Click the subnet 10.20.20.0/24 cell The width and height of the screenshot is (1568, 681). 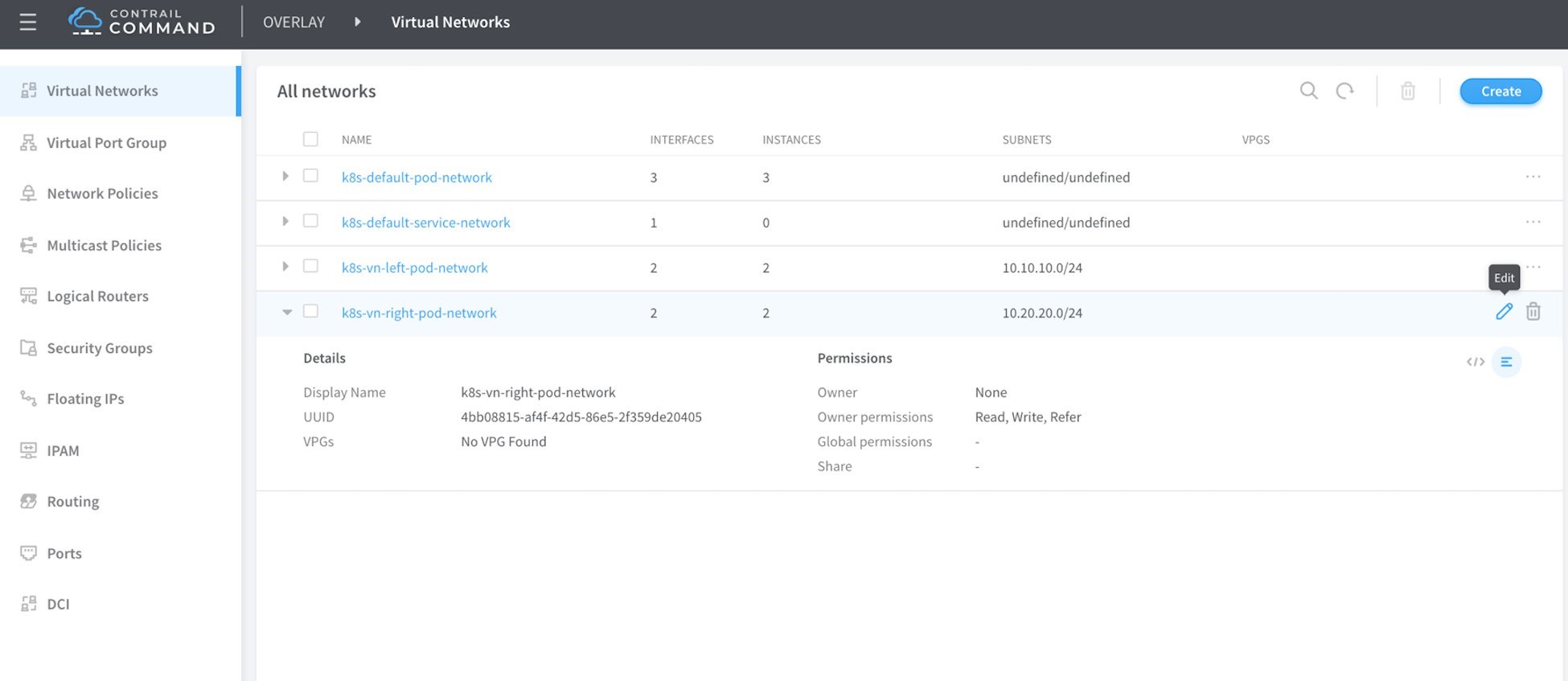(1042, 313)
